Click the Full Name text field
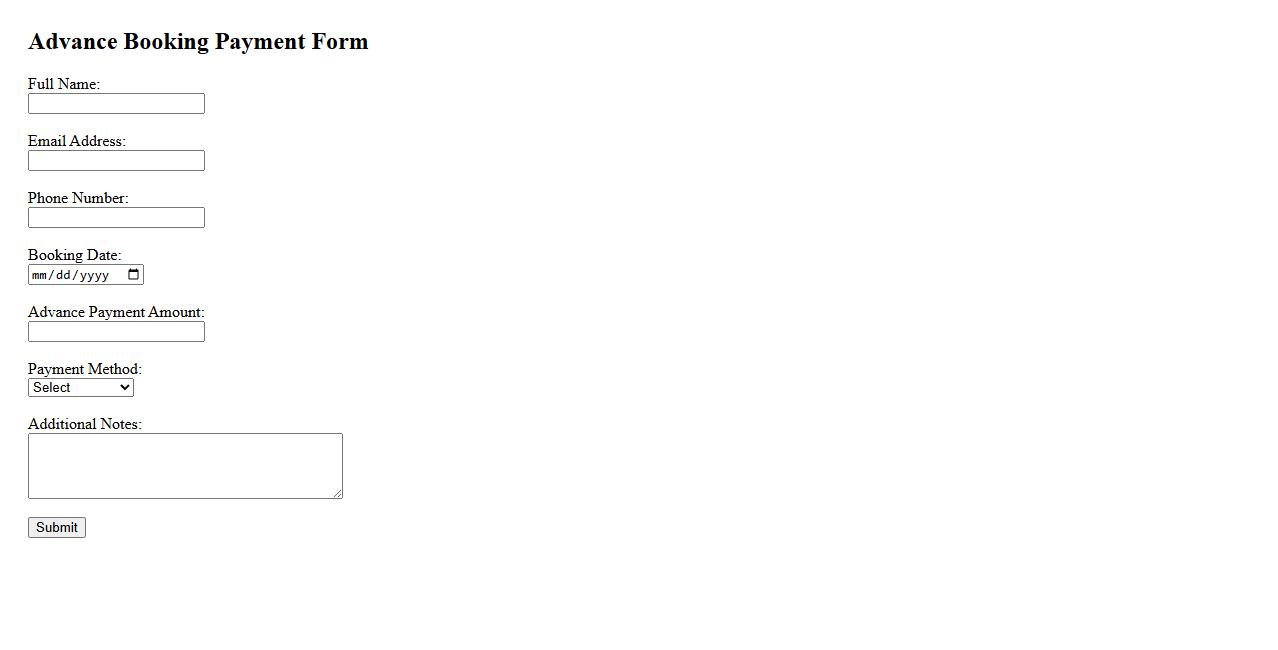1278x650 pixels. (x=116, y=104)
